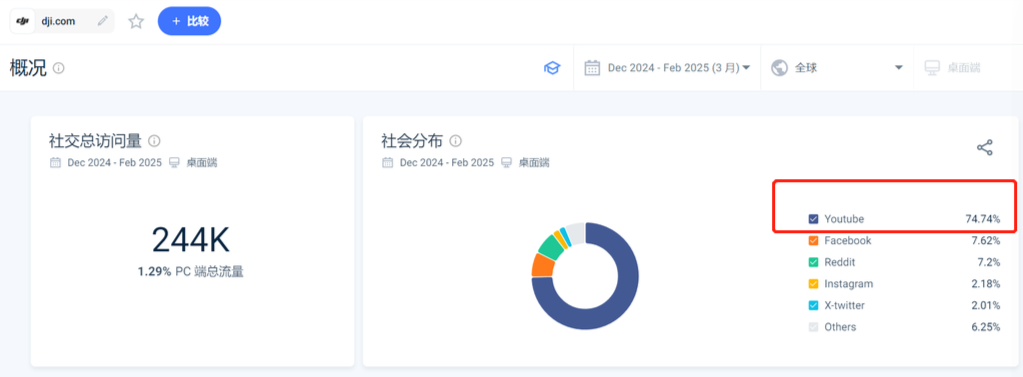Image resolution: width=1023 pixels, height=377 pixels.
Task: Click the info icon next to 概况
Action: (59, 68)
